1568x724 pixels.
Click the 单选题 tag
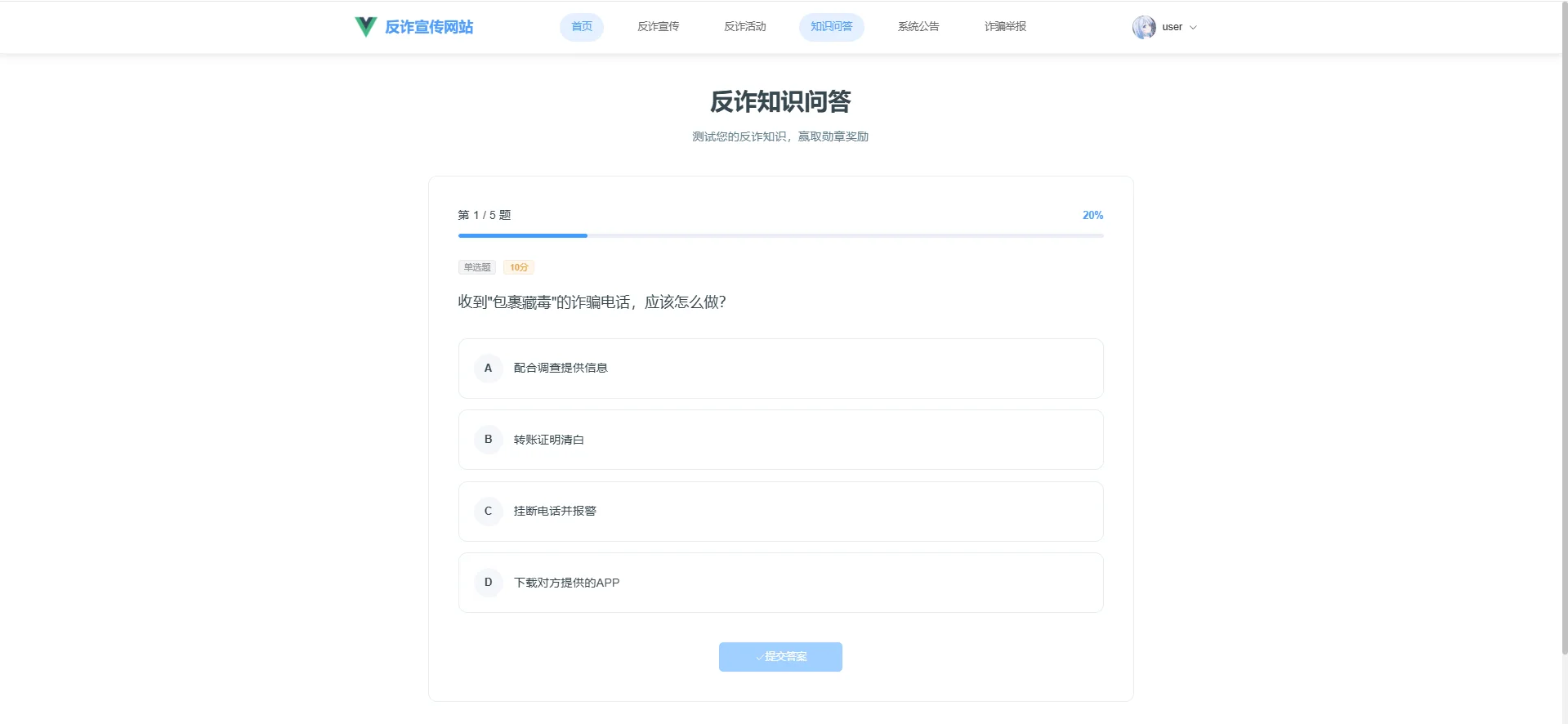tap(477, 267)
